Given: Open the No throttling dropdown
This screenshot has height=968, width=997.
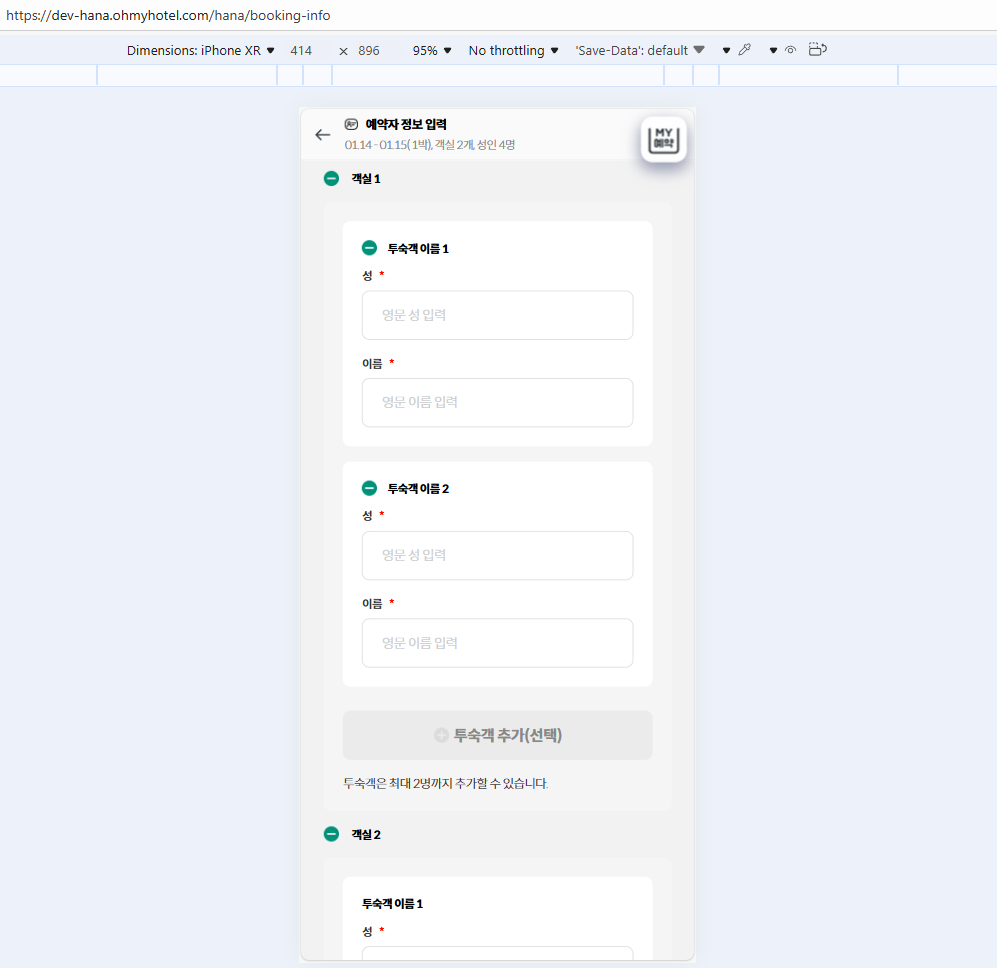Looking at the screenshot, I should (513, 50).
